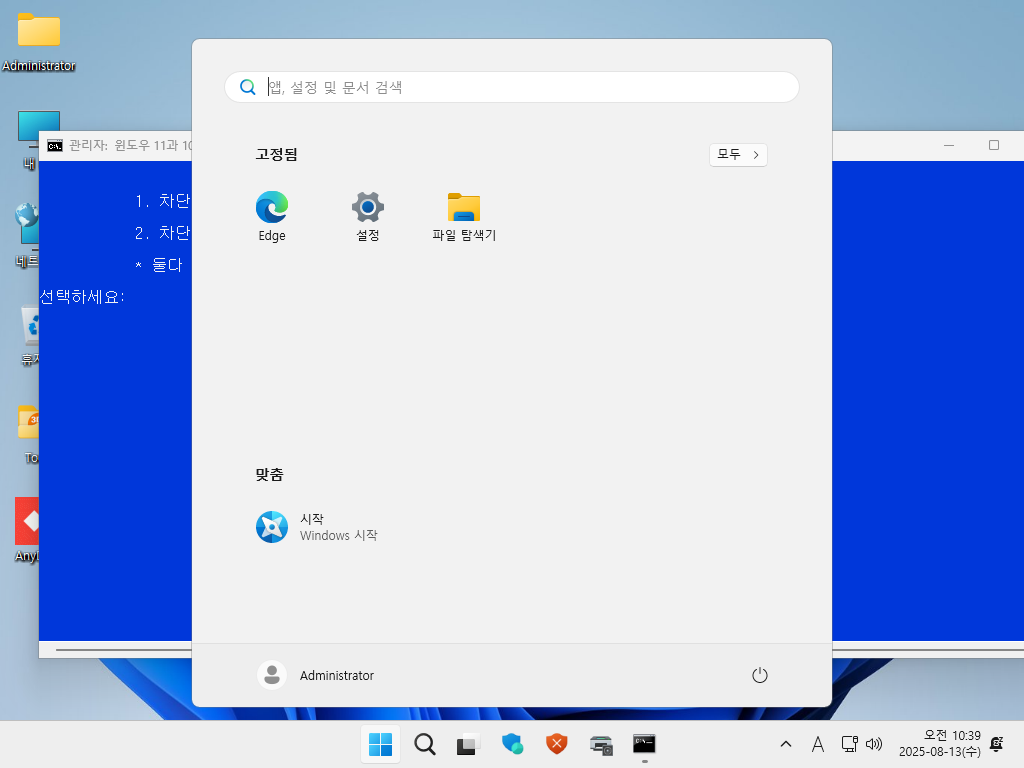Click the Windows Start button on taskbar
Screen dimensions: 1024x768
380,744
